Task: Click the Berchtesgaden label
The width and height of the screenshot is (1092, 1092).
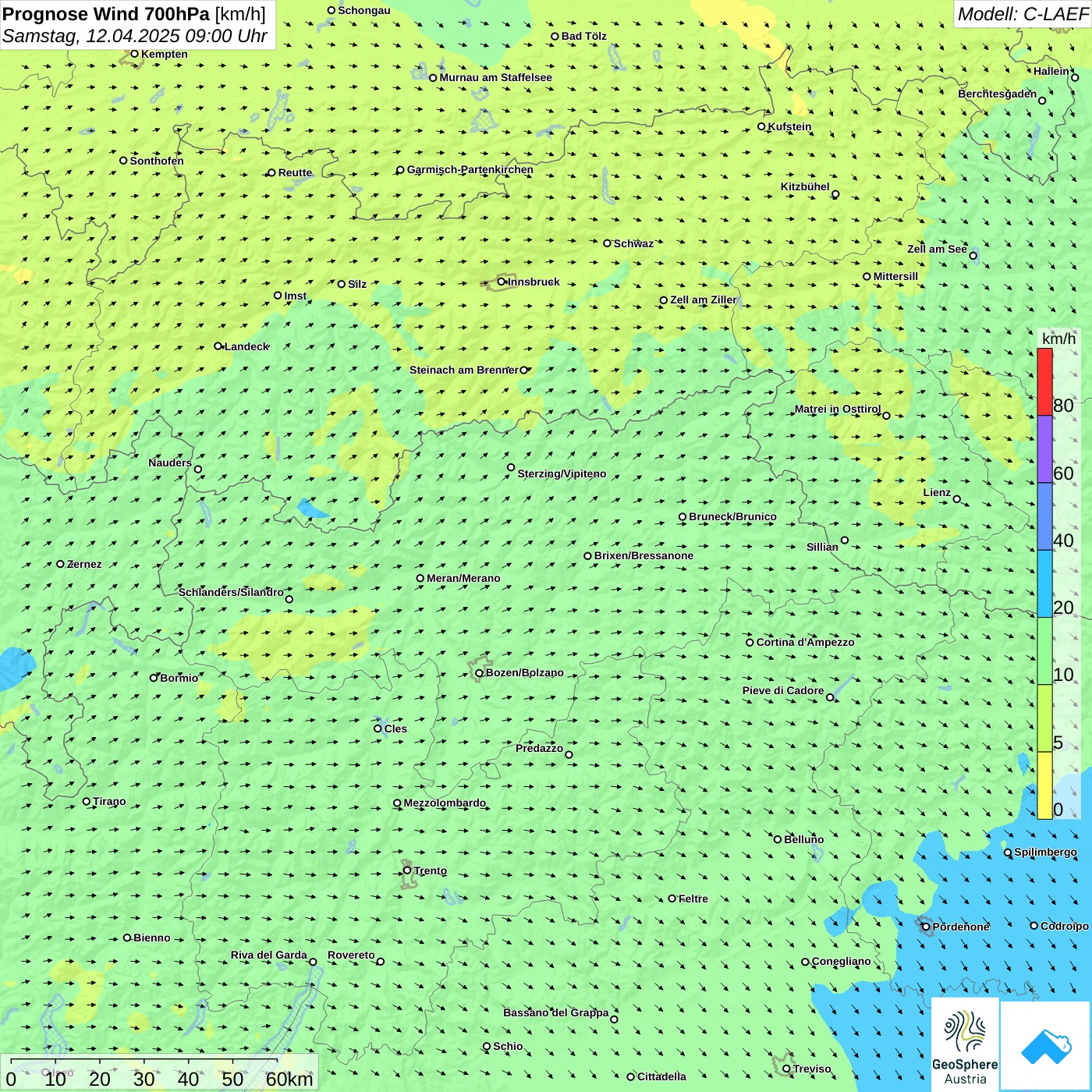Action: [997, 94]
